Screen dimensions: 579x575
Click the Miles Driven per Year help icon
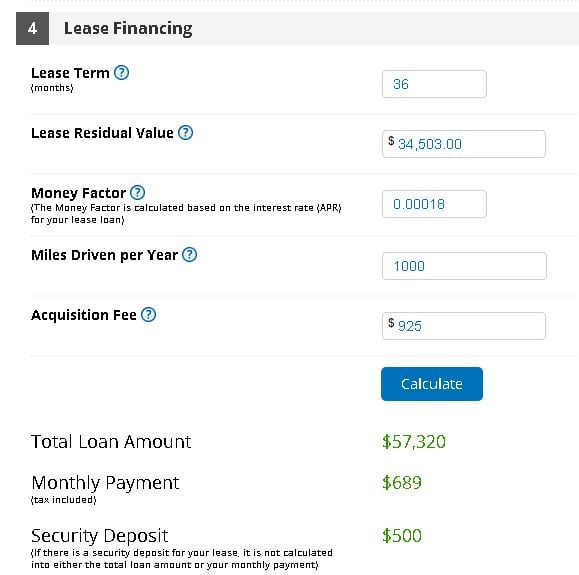pyautogui.click(x=189, y=254)
